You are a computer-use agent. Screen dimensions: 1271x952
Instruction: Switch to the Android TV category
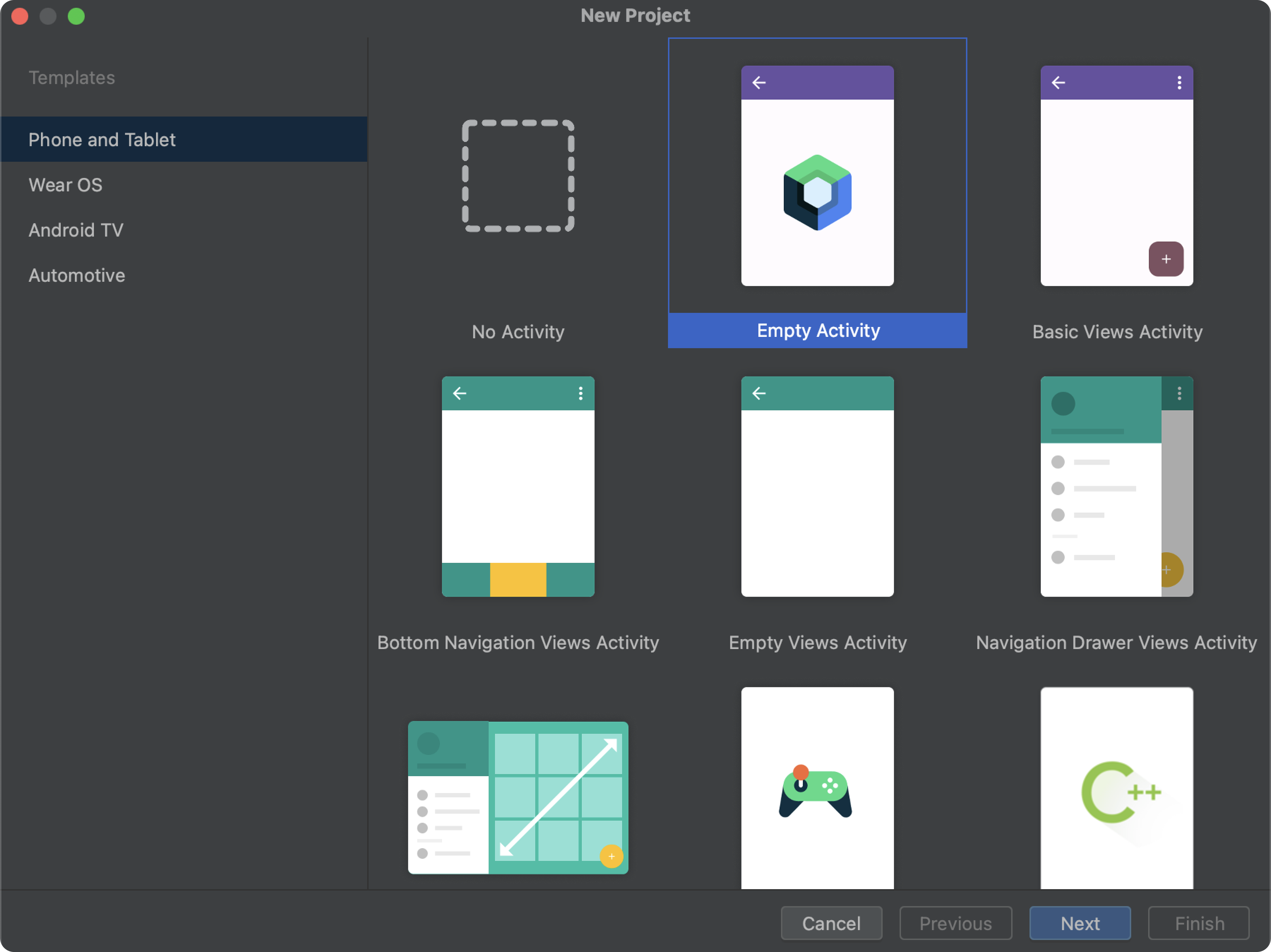77,229
